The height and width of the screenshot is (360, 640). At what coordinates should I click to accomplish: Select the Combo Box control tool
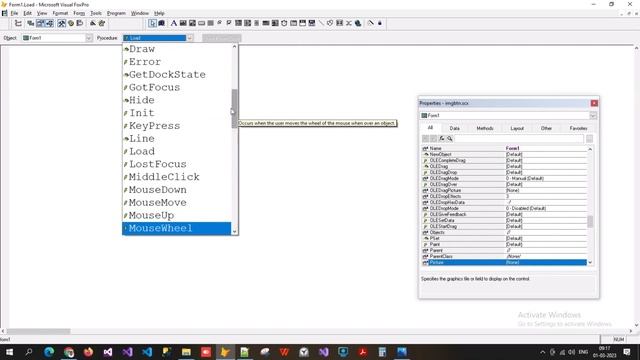pyautogui.click(x=238, y=23)
